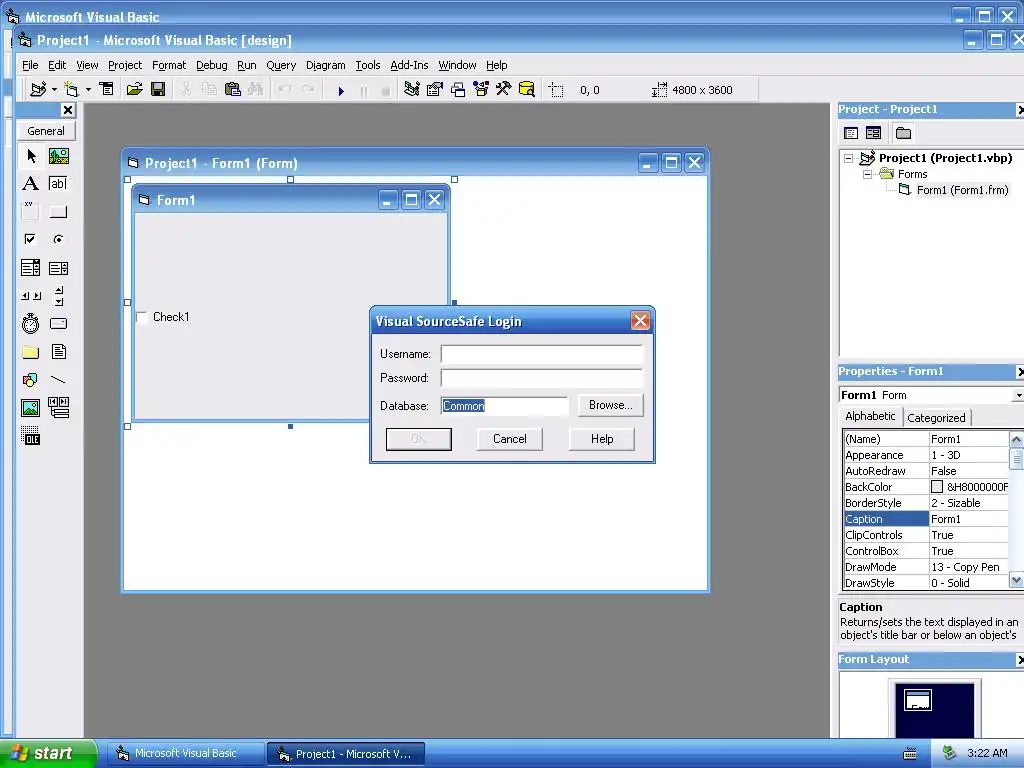This screenshot has height=768, width=1024.
Task: Select the TextBox control tool
Action: pyautogui.click(x=59, y=184)
